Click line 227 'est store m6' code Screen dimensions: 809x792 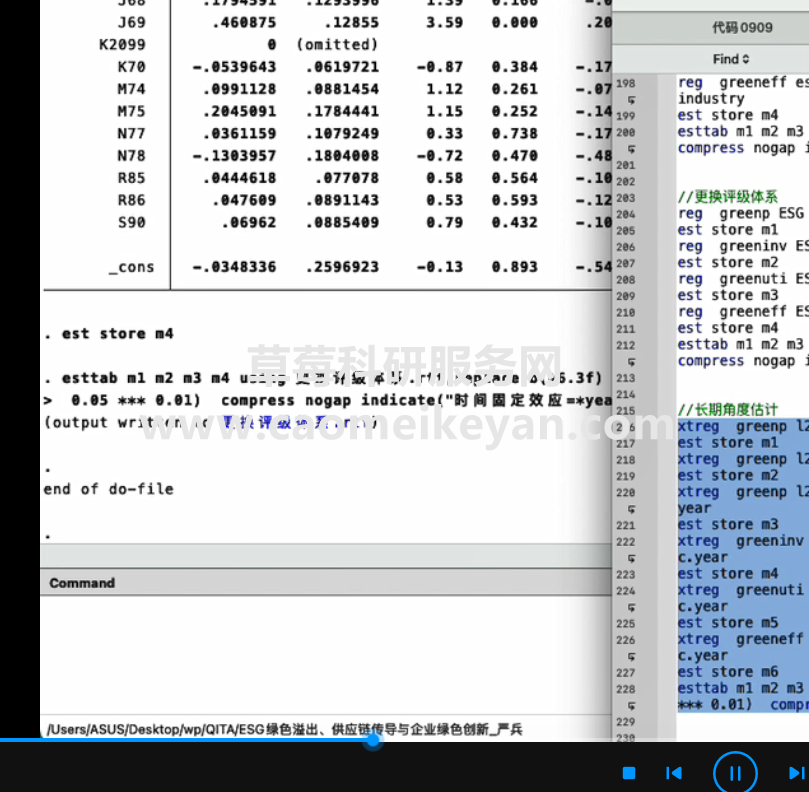pyautogui.click(x=728, y=672)
